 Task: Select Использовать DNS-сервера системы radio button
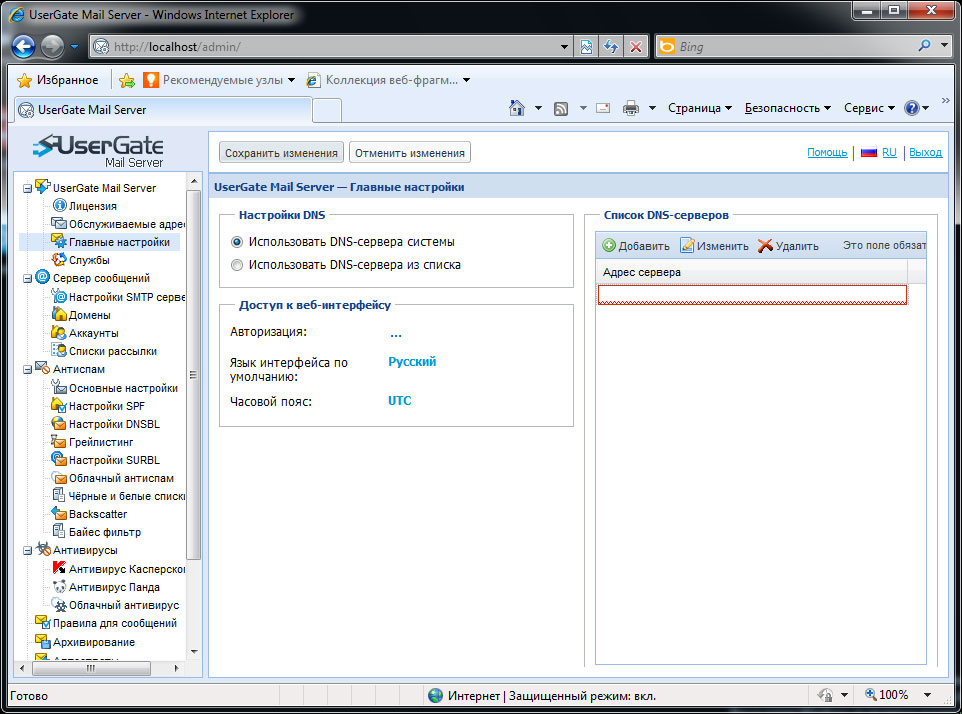click(x=237, y=242)
